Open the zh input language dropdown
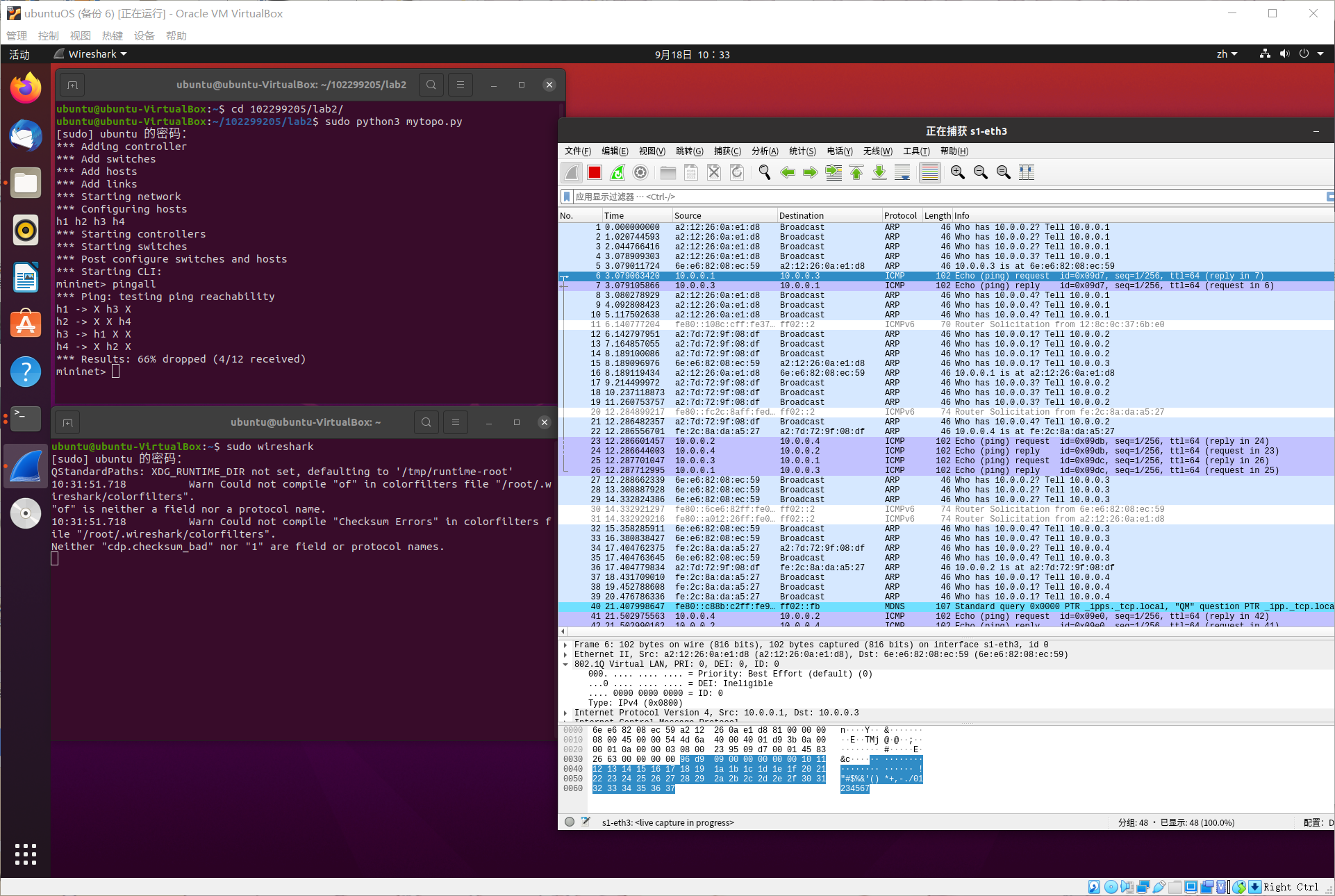The height and width of the screenshot is (896, 1335). (1227, 54)
